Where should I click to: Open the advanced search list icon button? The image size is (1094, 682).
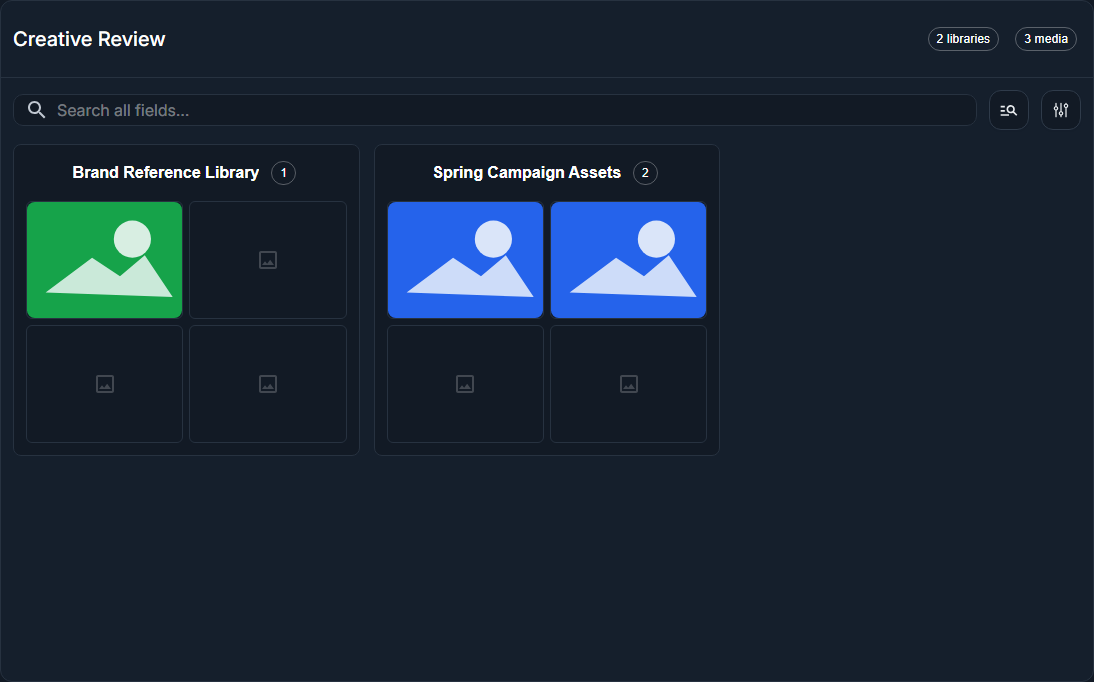tap(1008, 110)
